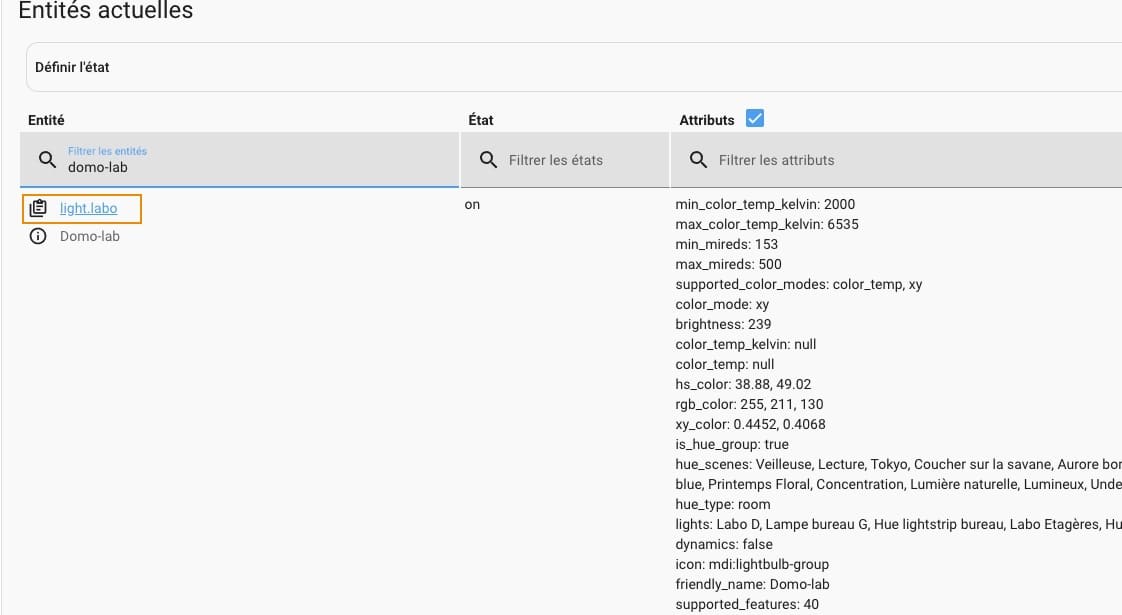Select lights: Labo D attribute line
Screen dimensions: 1122x615
[899, 526]
